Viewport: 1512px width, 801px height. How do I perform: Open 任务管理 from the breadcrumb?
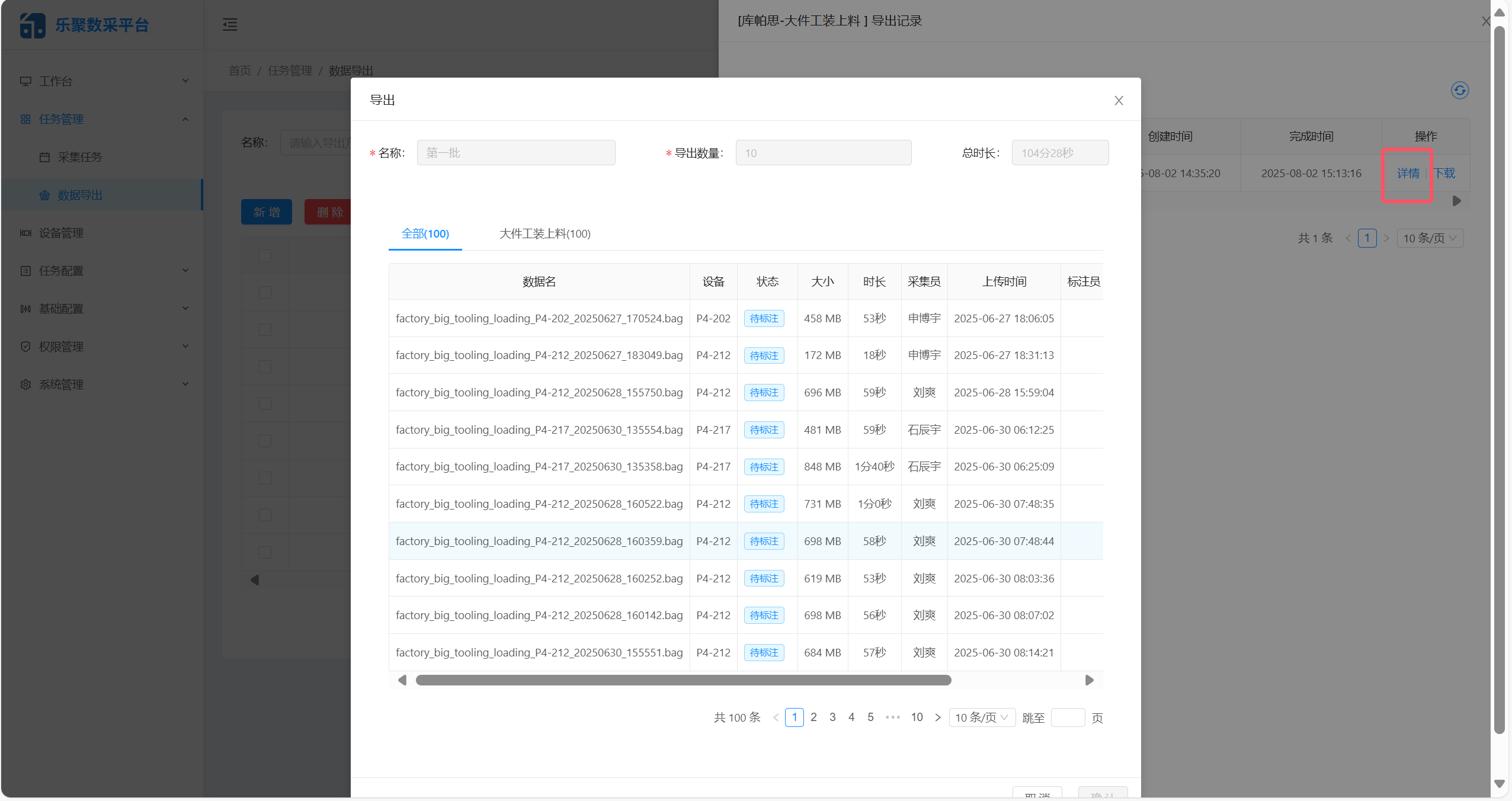(x=290, y=70)
